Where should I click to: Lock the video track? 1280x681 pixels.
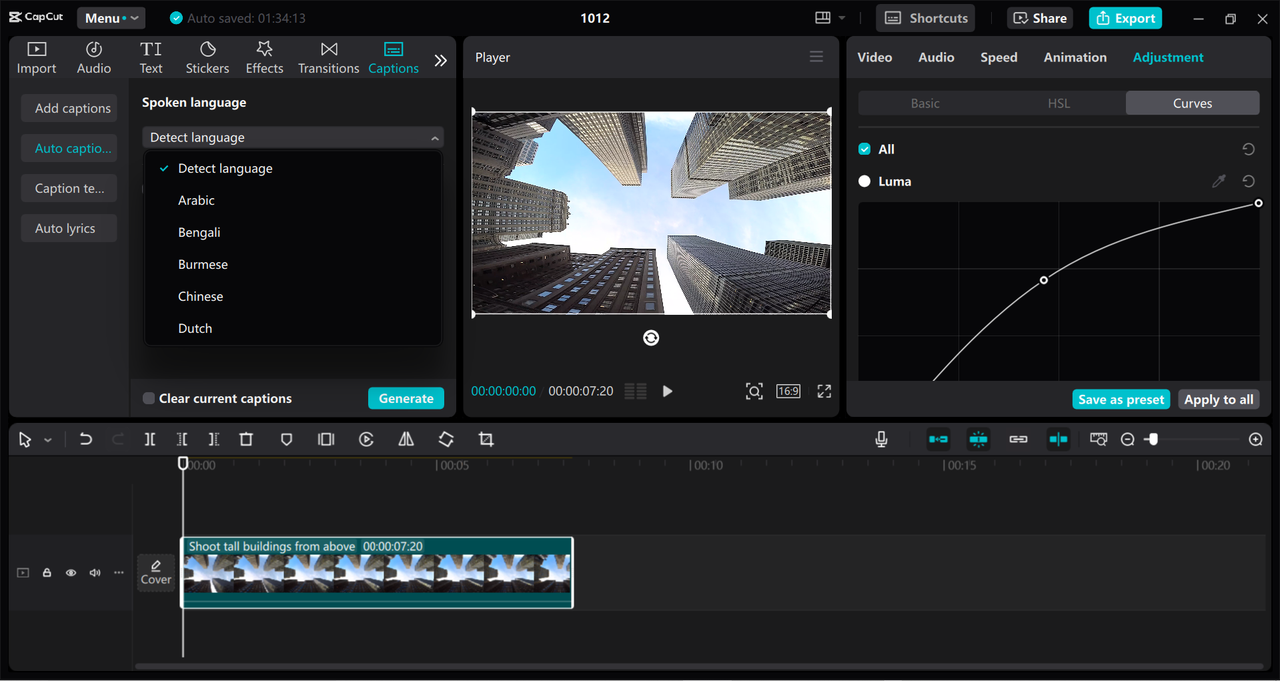tap(46, 572)
